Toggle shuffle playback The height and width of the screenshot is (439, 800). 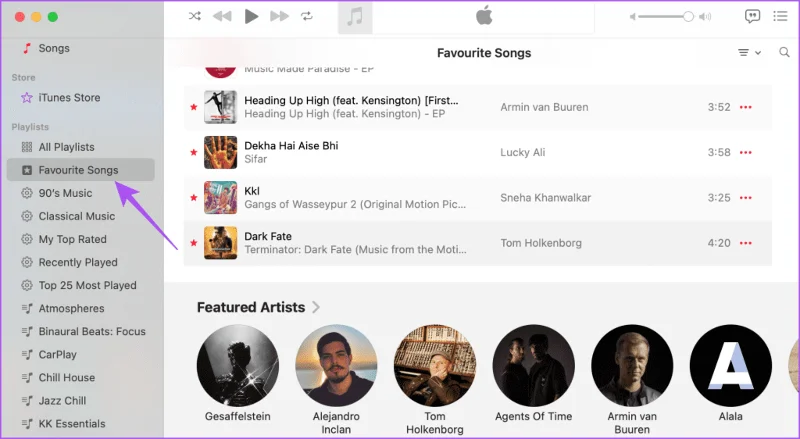(194, 16)
